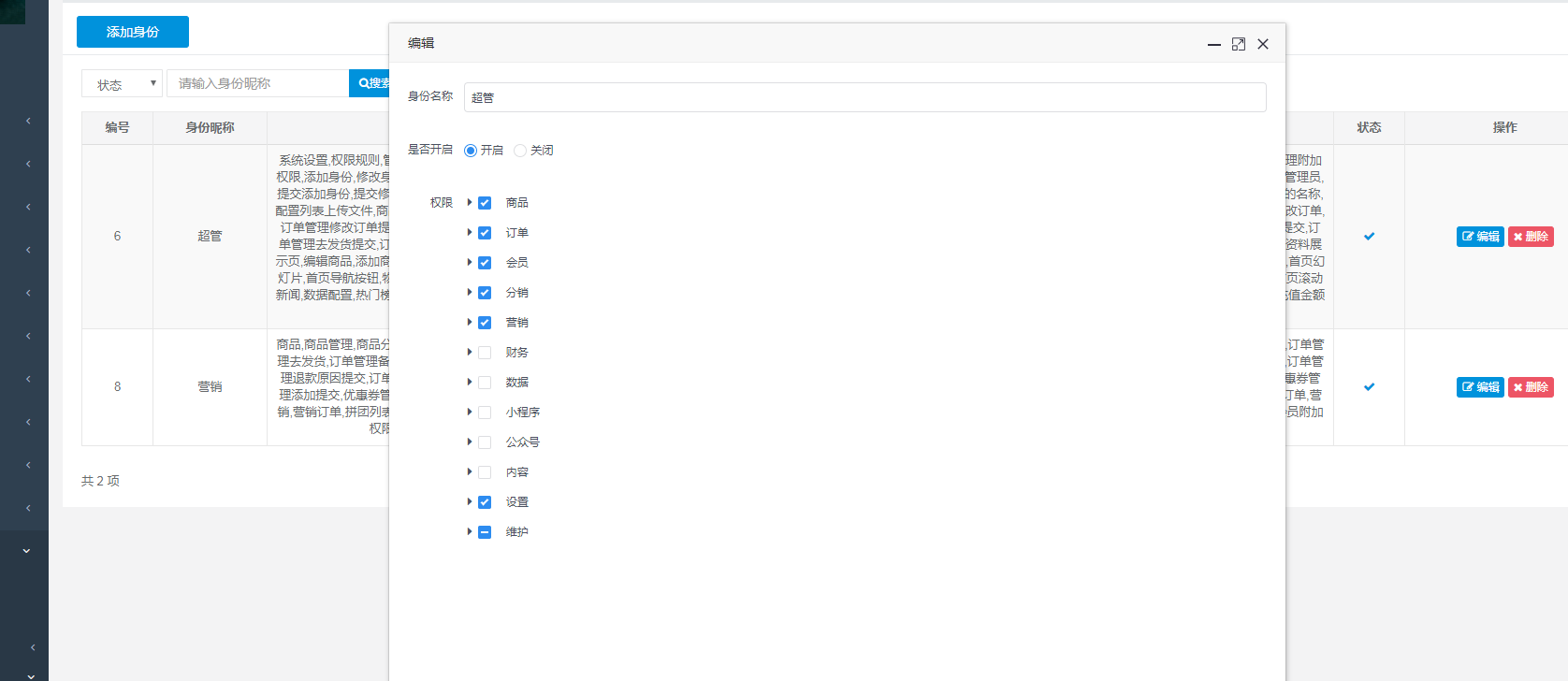Toggle the 设置 permission checkbox
The height and width of the screenshot is (681, 1568).
point(485,502)
